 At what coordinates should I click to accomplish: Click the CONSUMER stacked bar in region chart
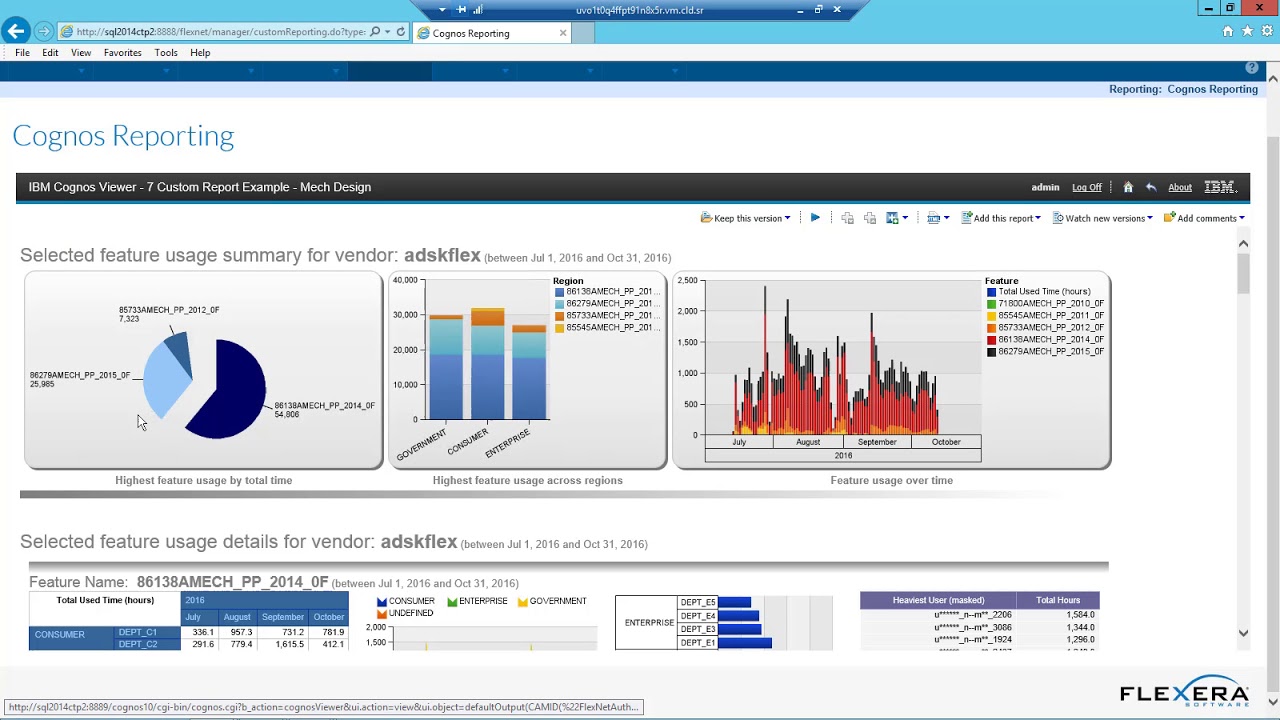(x=488, y=364)
